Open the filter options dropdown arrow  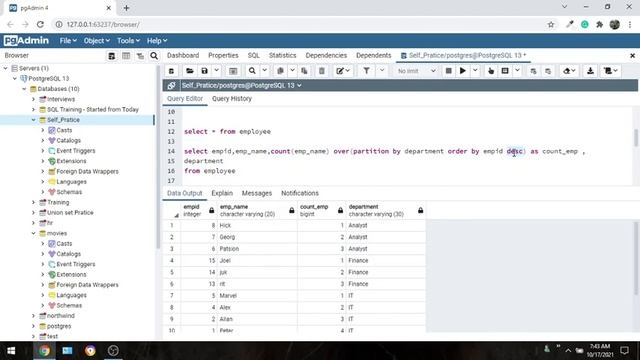pos(382,71)
